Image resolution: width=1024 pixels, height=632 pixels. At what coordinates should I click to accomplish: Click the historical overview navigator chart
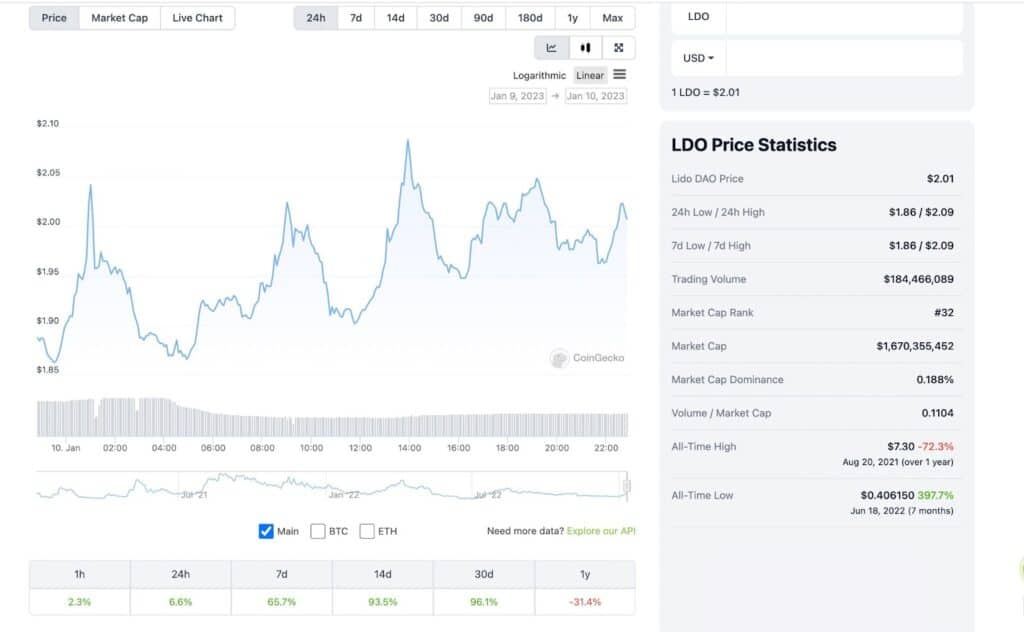(x=332, y=486)
